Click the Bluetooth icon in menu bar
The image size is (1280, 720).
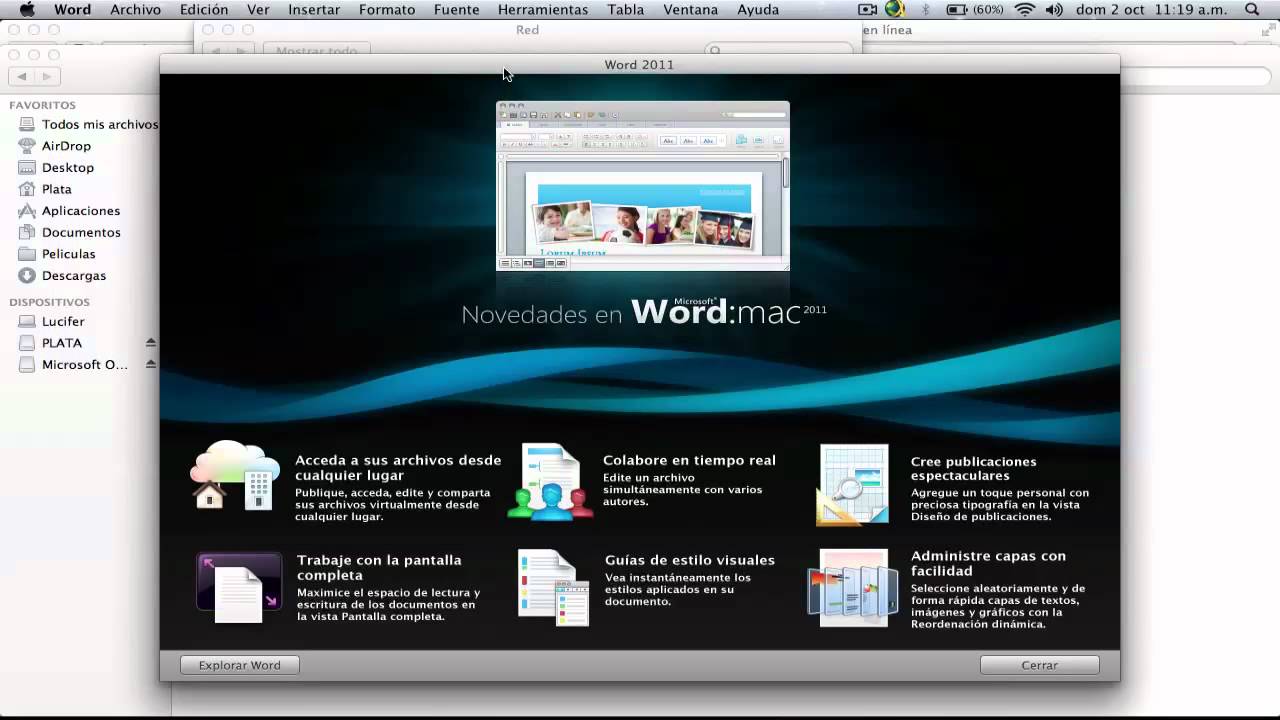[925, 9]
